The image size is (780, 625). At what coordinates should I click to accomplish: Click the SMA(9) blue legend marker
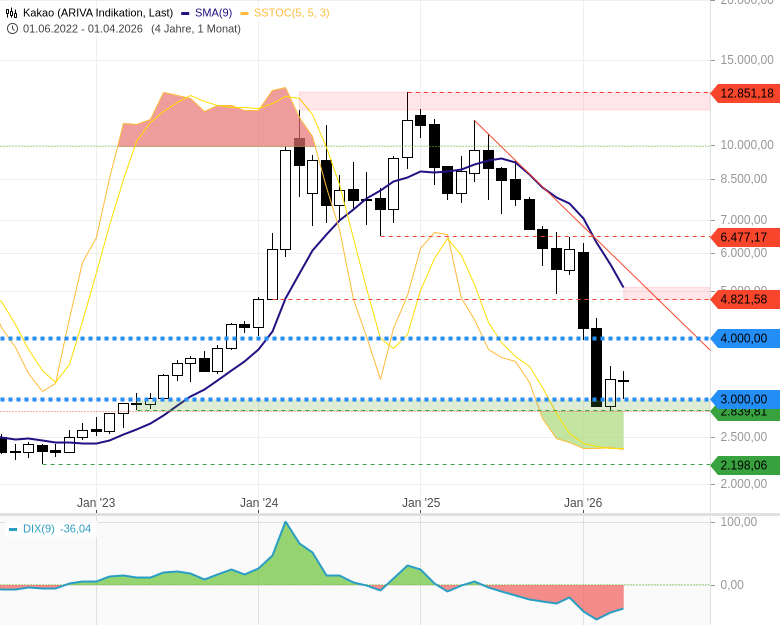tap(185, 13)
